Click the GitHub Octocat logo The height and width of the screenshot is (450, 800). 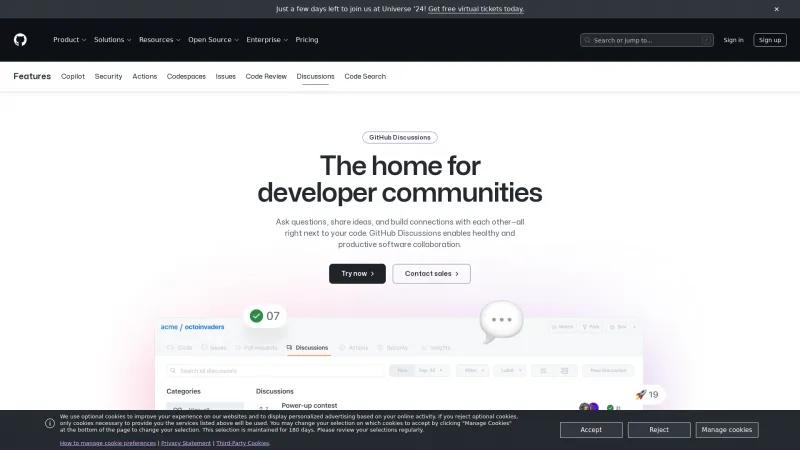(x=20, y=40)
